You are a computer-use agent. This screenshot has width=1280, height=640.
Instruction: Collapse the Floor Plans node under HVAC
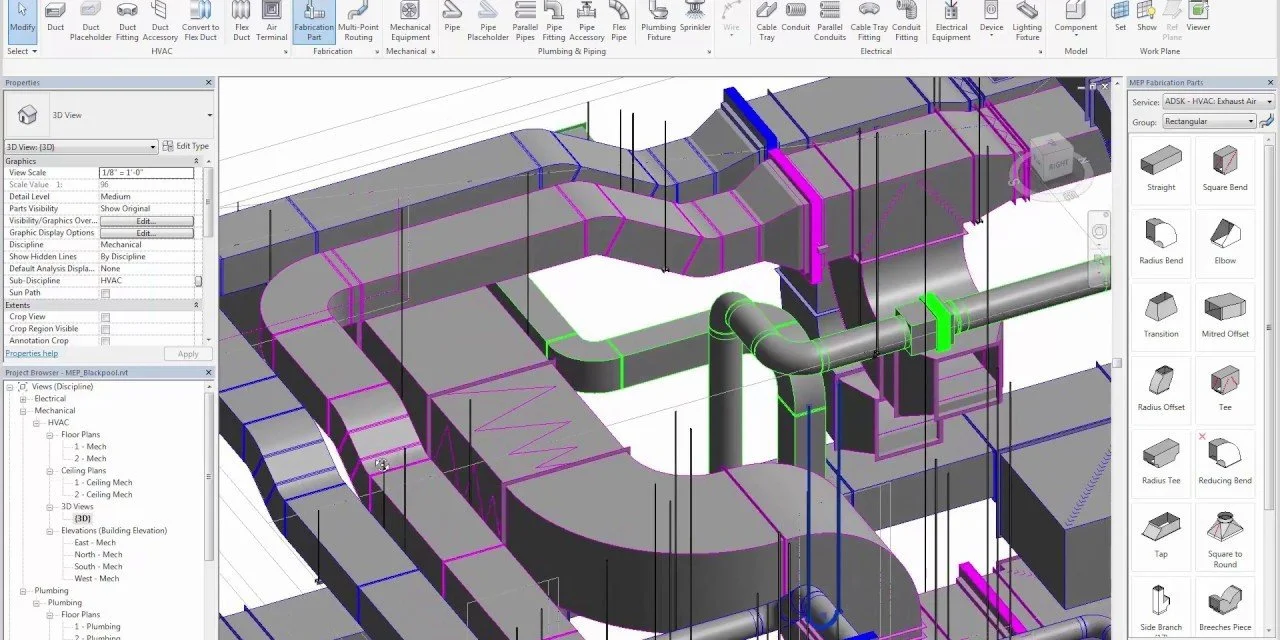[50, 434]
